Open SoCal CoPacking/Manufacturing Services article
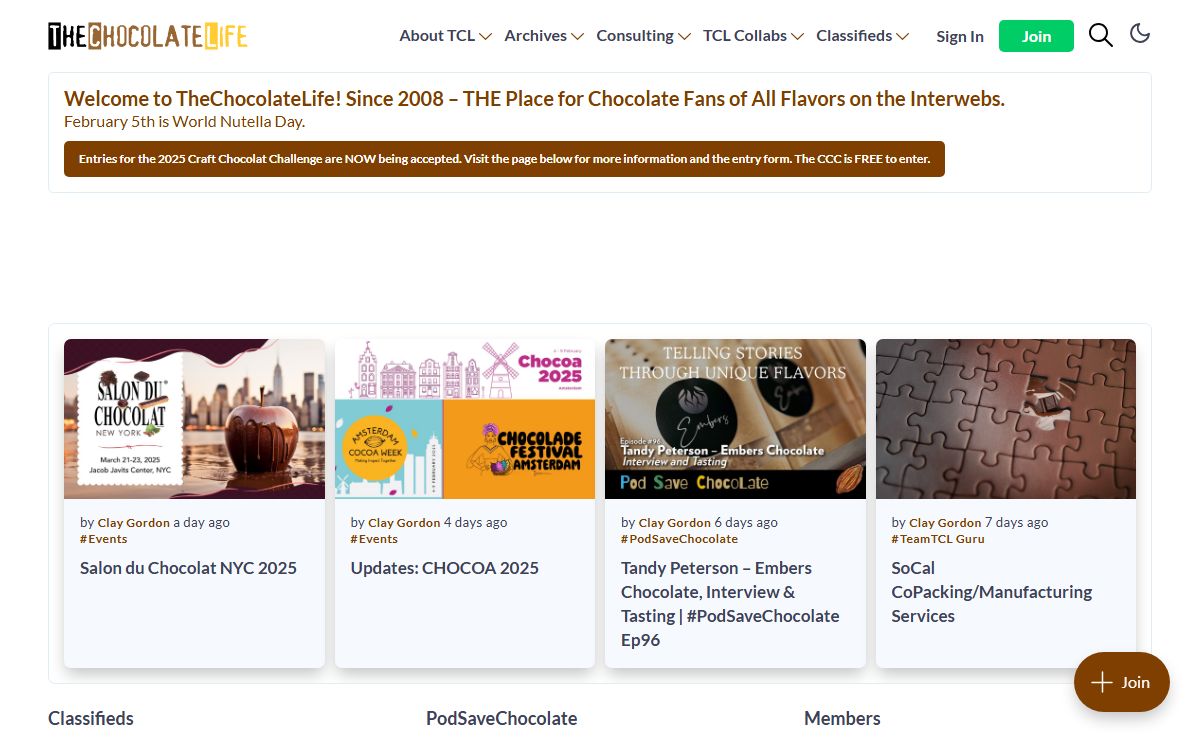Screen dimensions: 1200x740 pyautogui.click(x=992, y=592)
